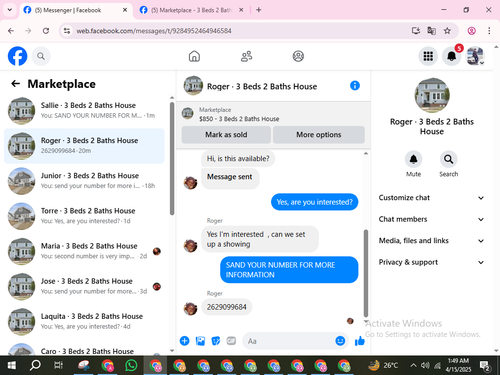Switch to the Marketplace browser tab
The image size is (500, 375).
192,10
